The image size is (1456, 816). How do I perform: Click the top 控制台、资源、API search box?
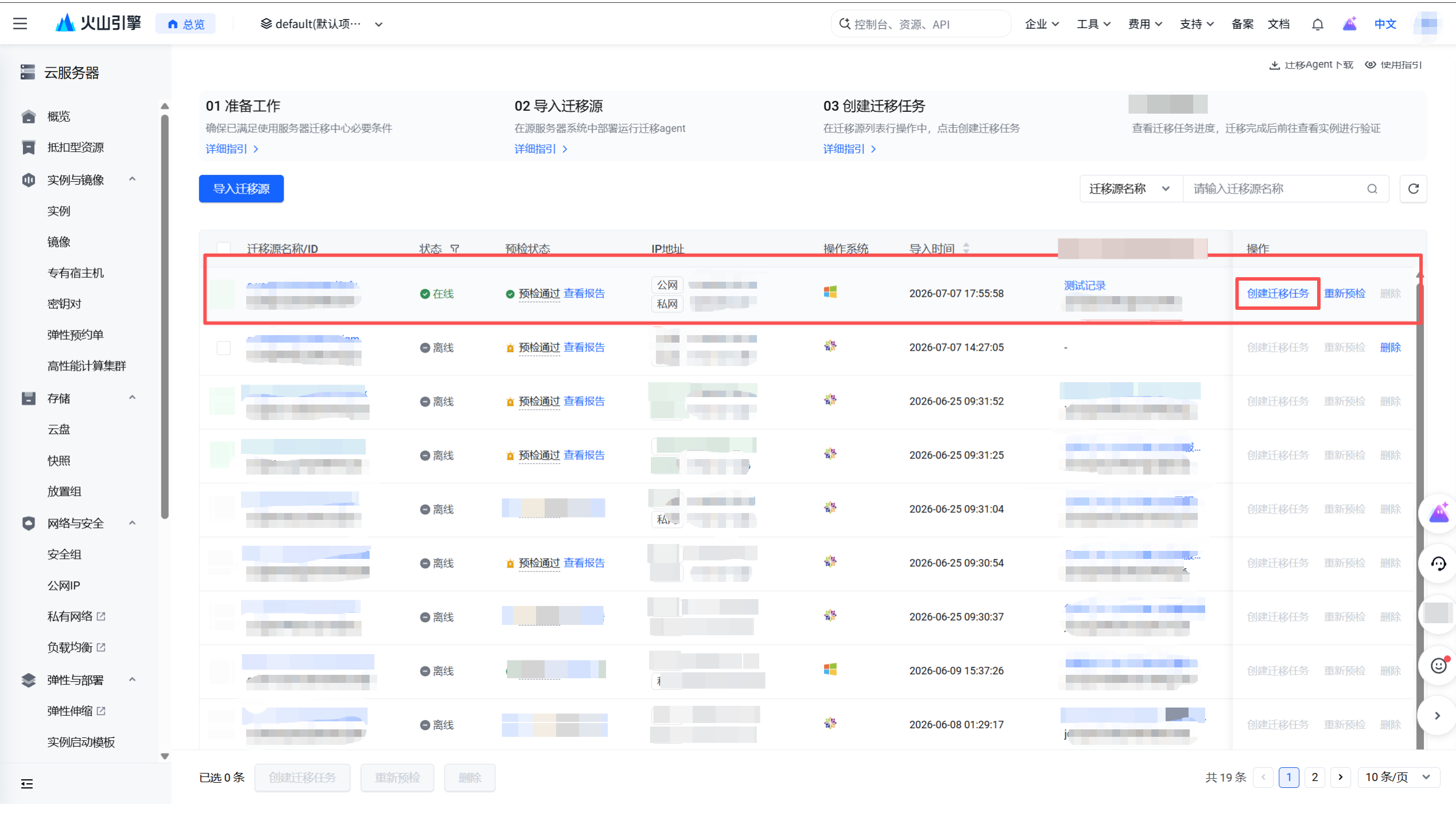pyautogui.click(x=921, y=24)
